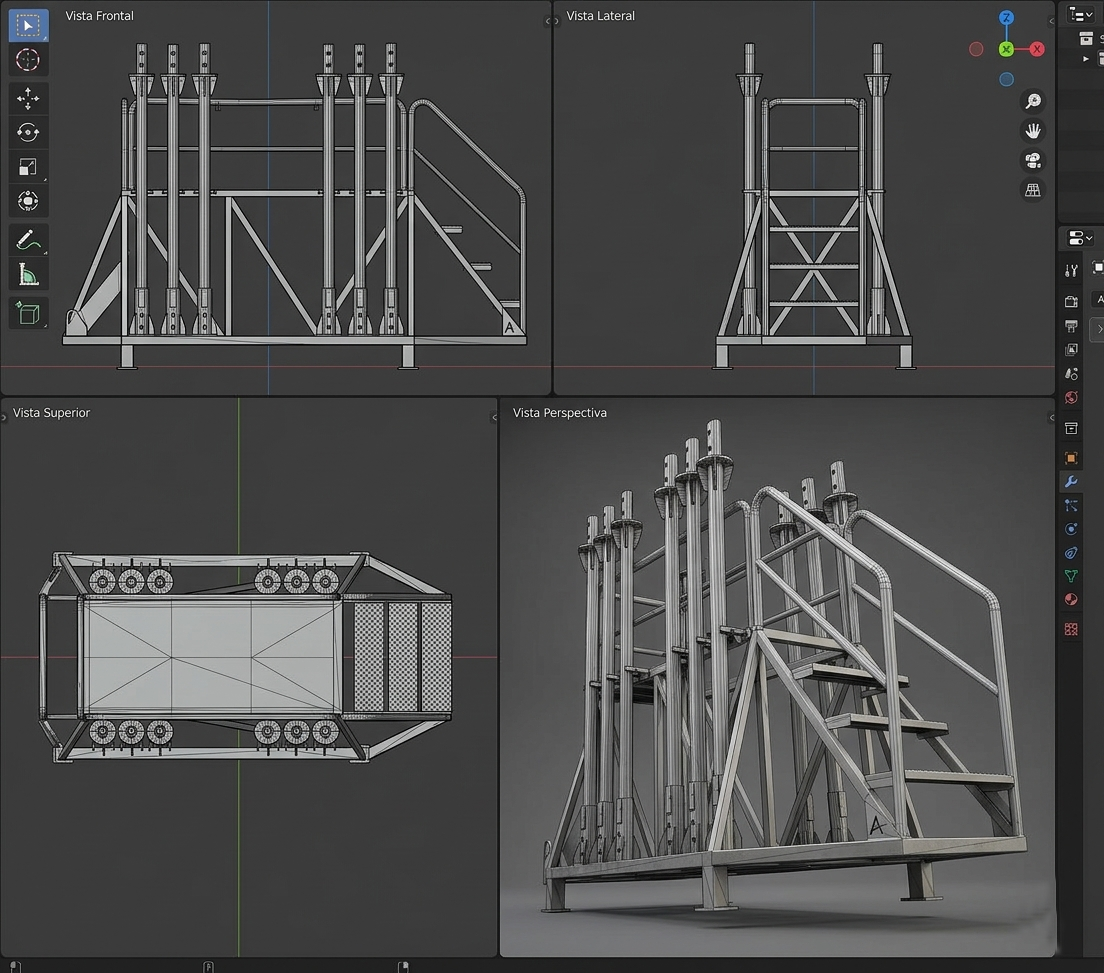
Task: Pick the Rotate tool
Action: (x=28, y=132)
